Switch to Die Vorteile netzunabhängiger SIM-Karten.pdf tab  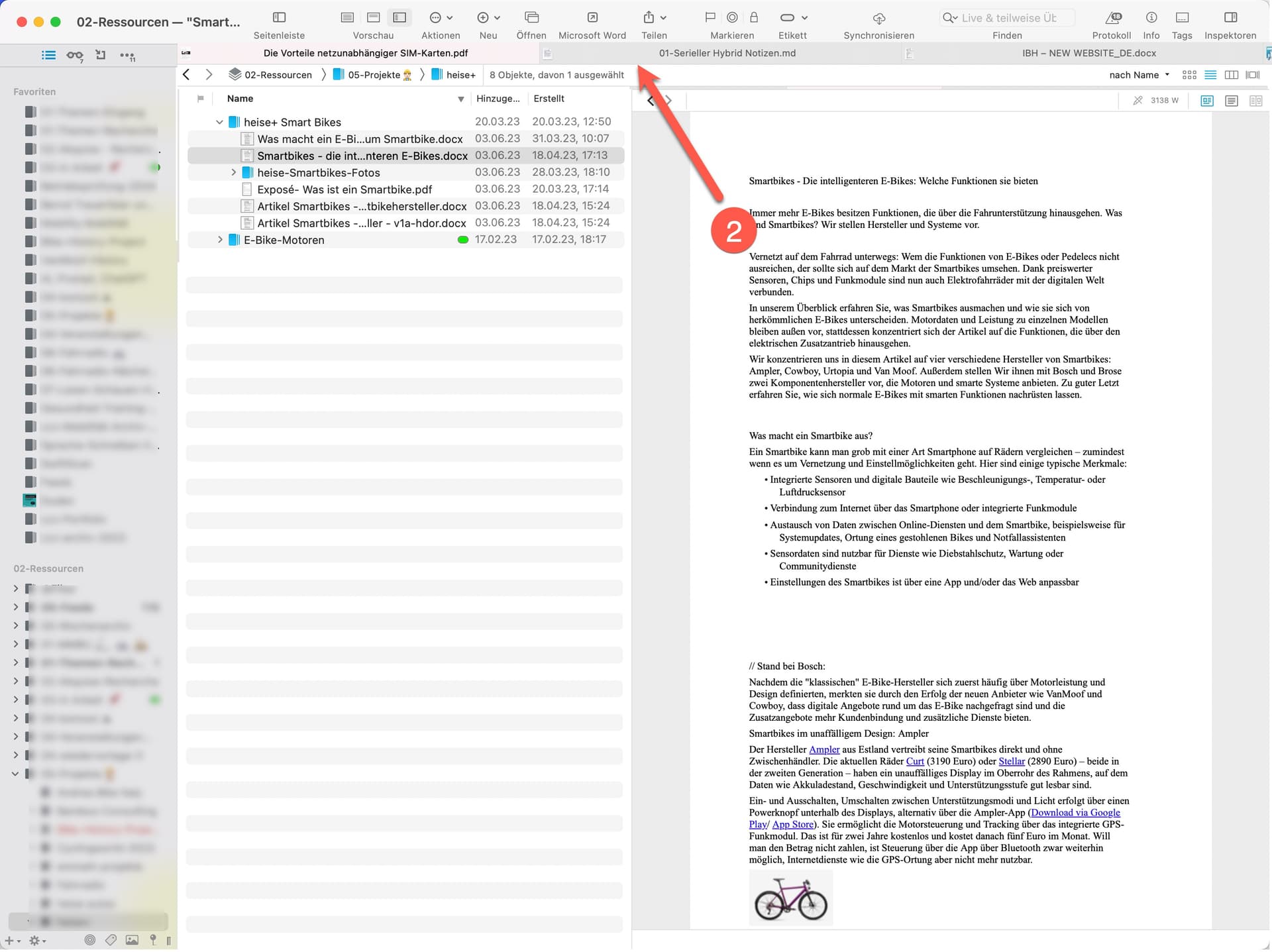click(x=366, y=53)
